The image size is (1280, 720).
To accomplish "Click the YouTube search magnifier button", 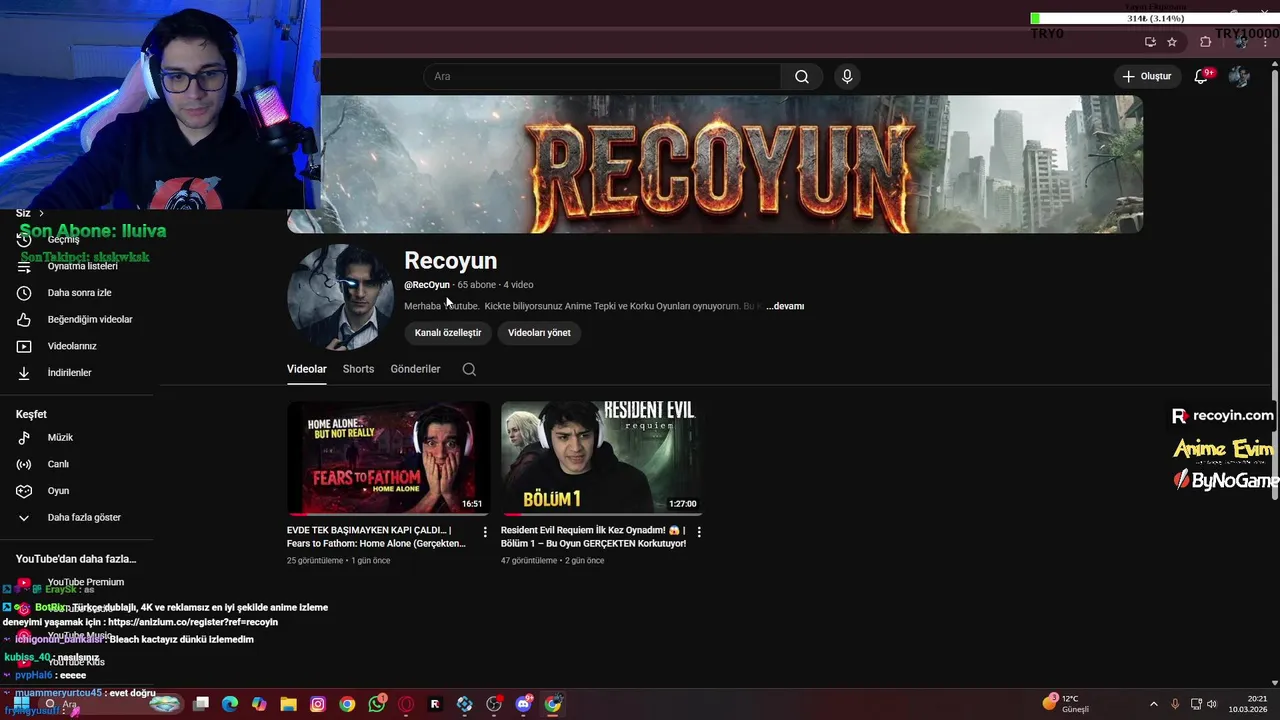I will tap(802, 77).
